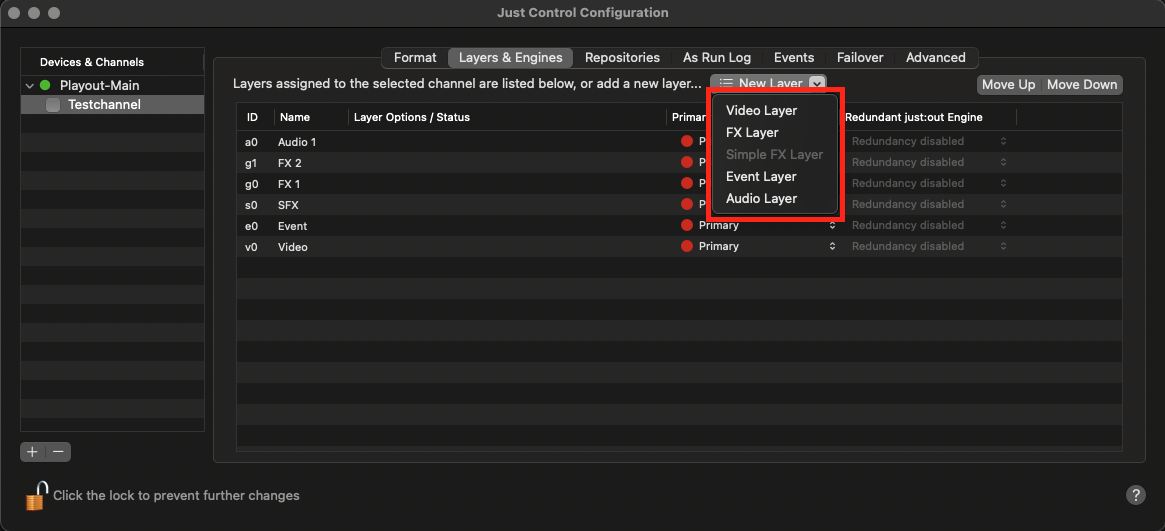Collapse the Playout-Main tree node
Image resolution: width=1165 pixels, height=531 pixels.
pyautogui.click(x=30, y=85)
